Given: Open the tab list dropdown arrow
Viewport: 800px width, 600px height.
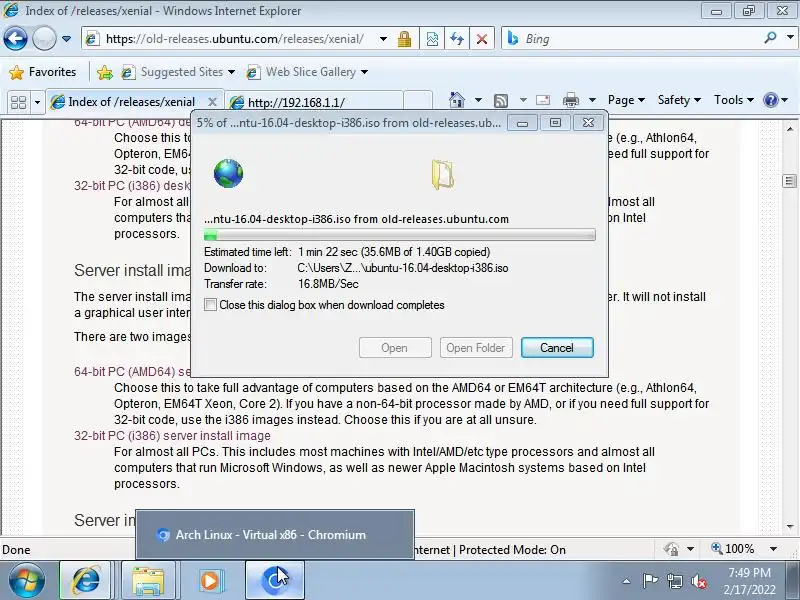Looking at the screenshot, I should (37, 102).
